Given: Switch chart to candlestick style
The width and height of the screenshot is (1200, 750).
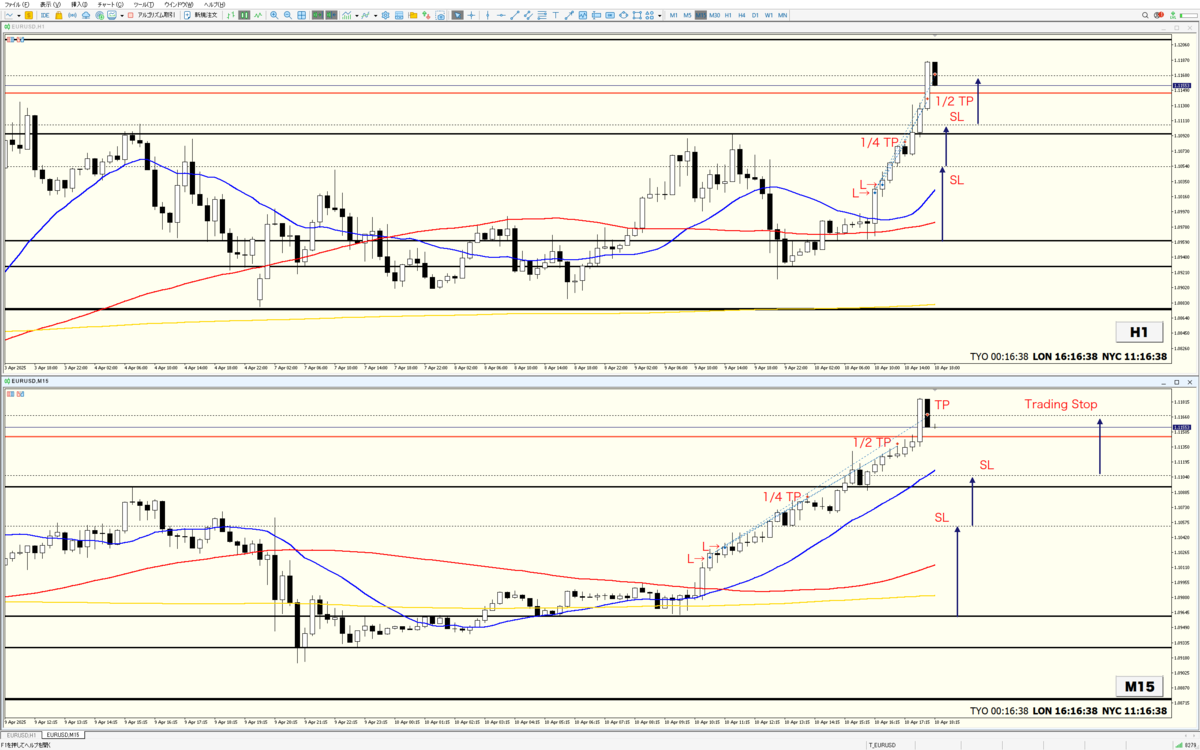Looking at the screenshot, I should 244,15.
